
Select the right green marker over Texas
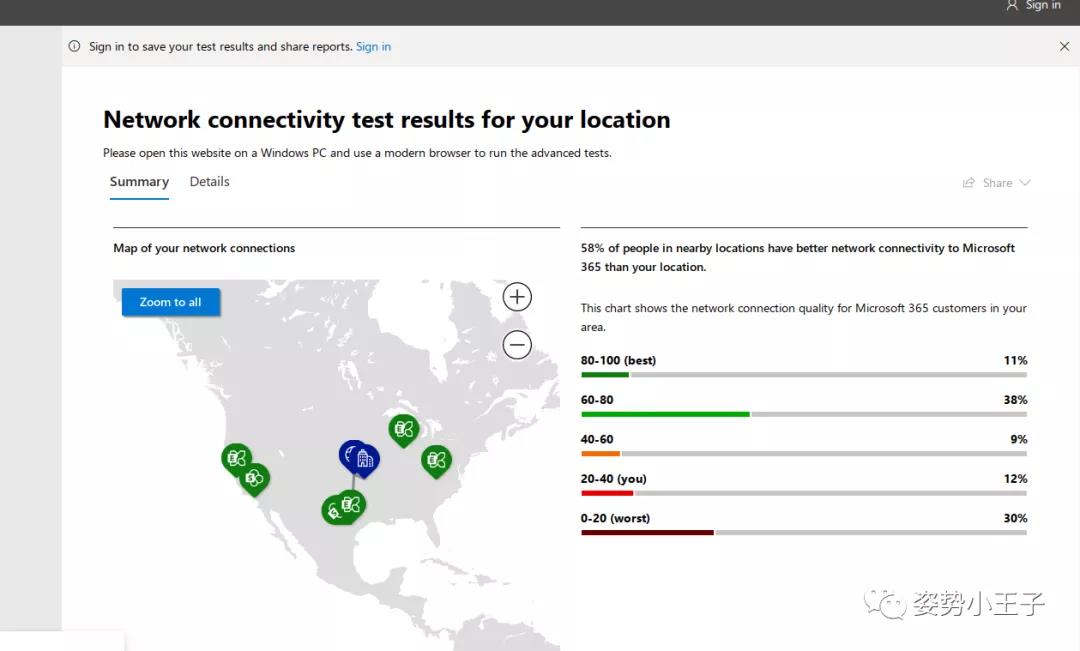(x=351, y=505)
